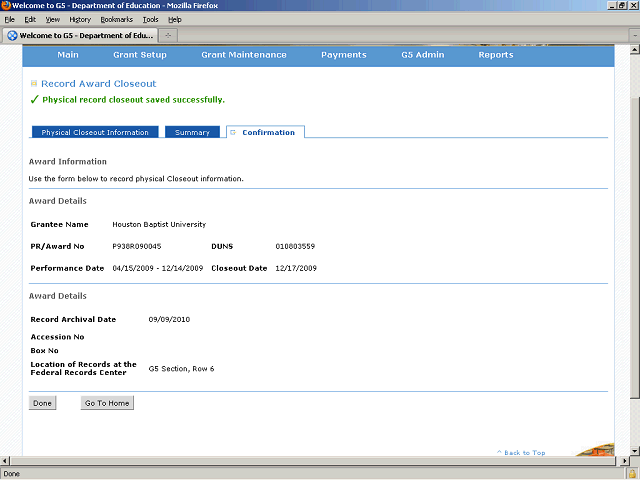
Task: Follow the Back to Top link
Action: 521,453
